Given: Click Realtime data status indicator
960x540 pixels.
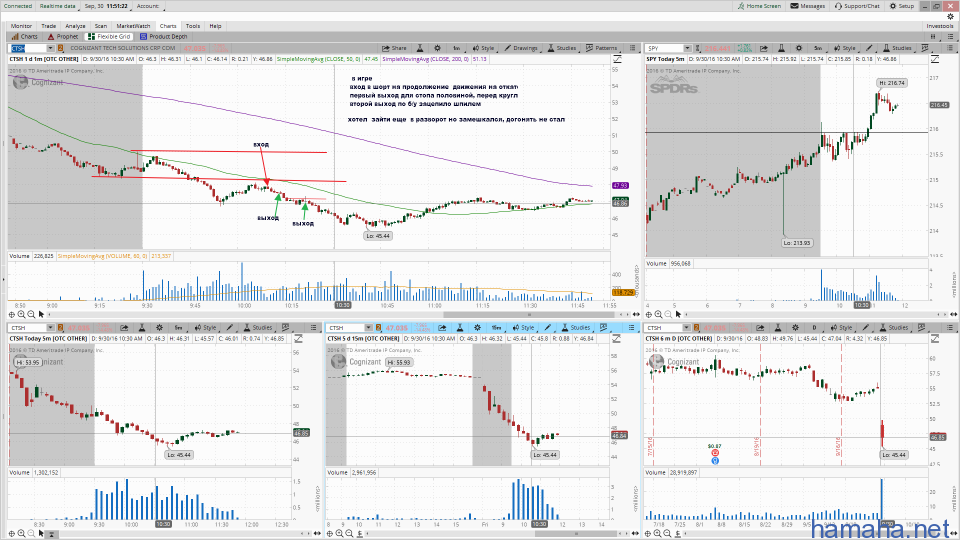Looking at the screenshot, I should tap(58, 6).
